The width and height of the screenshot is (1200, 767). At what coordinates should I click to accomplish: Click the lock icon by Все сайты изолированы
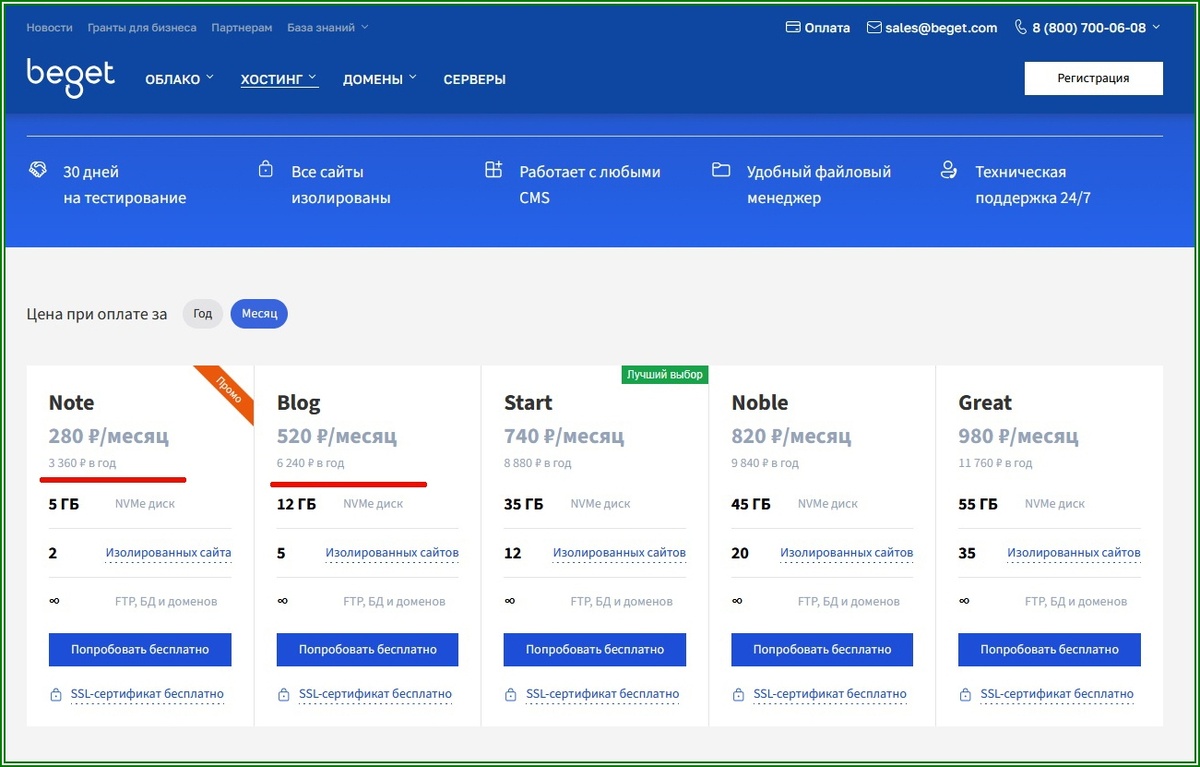pos(265,169)
